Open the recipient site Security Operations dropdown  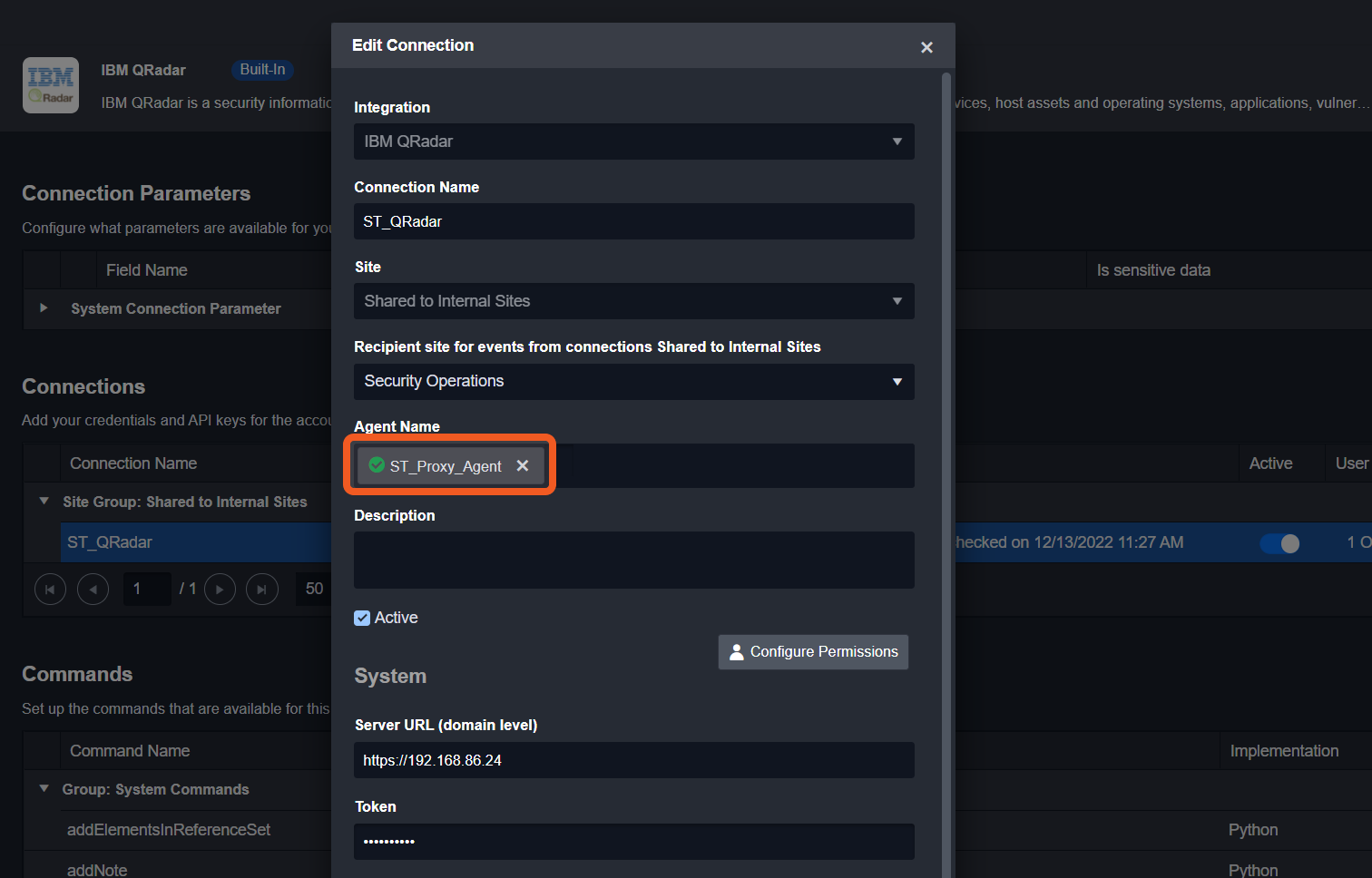(633, 382)
